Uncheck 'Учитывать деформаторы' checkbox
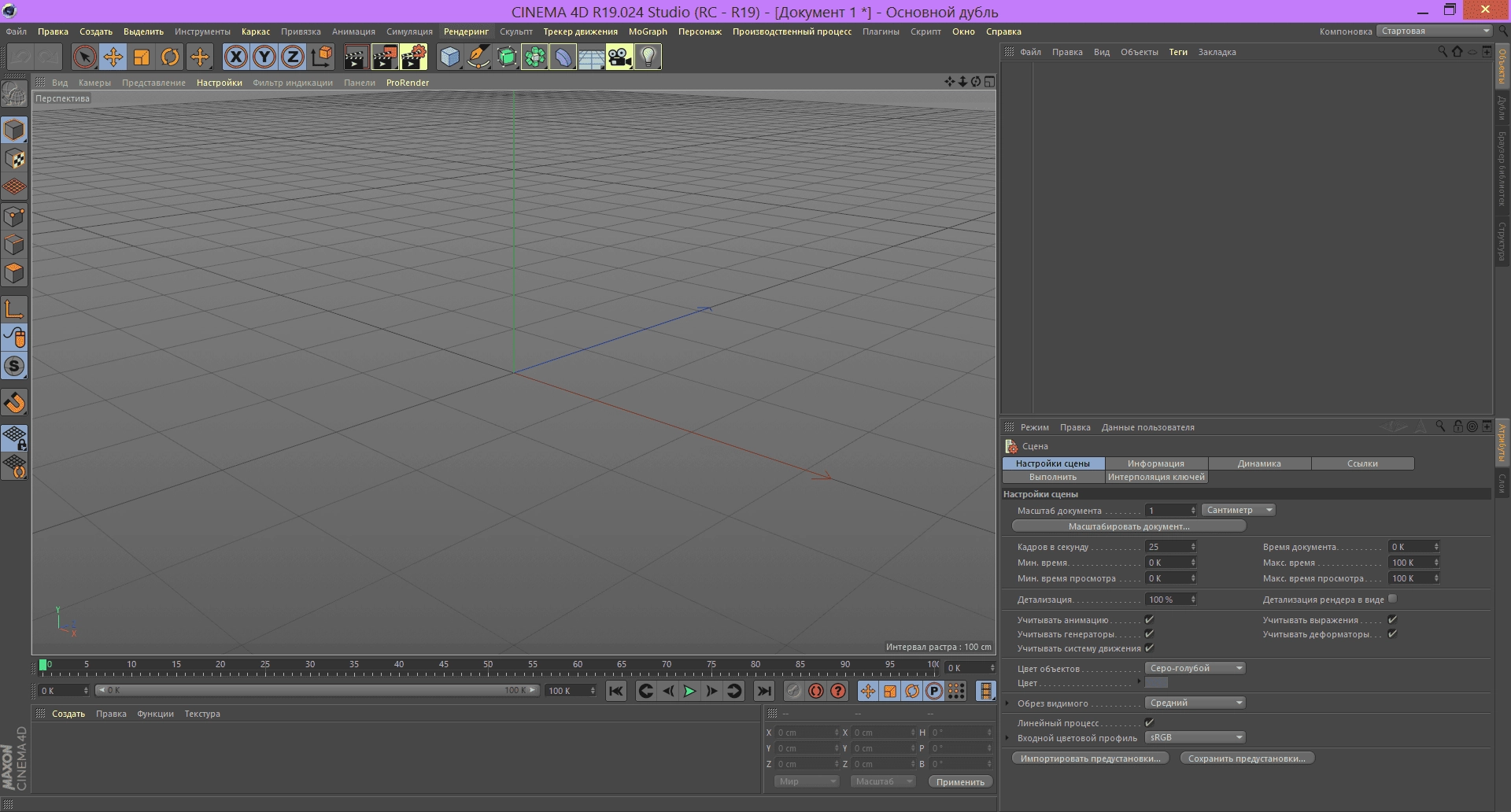 click(1392, 634)
